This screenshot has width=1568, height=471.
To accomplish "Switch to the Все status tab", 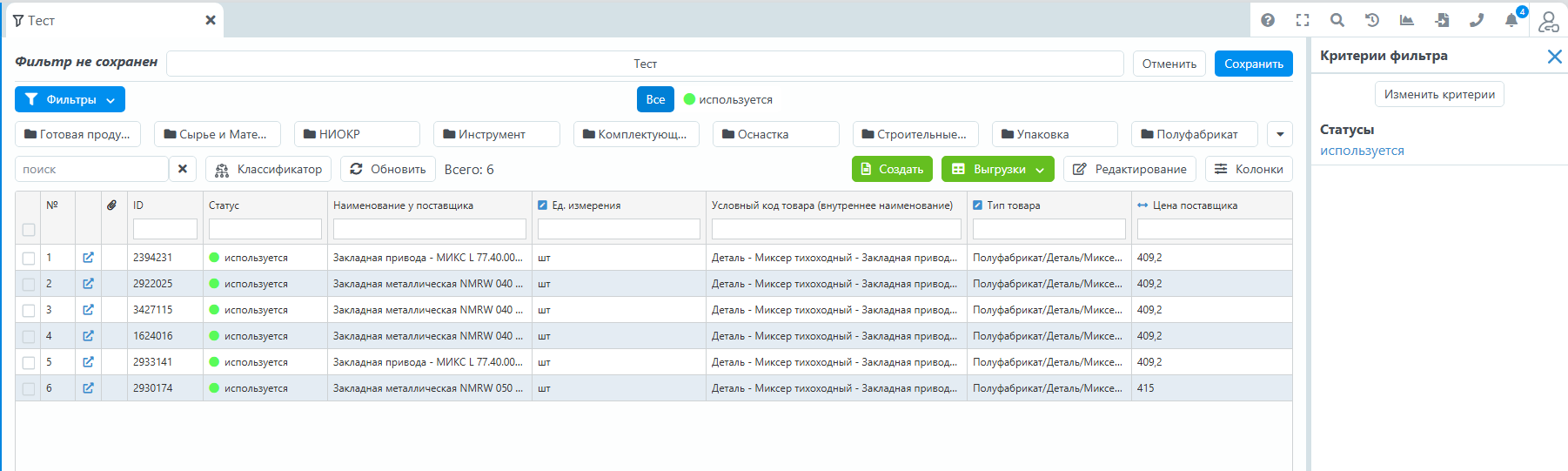I will point(655,99).
